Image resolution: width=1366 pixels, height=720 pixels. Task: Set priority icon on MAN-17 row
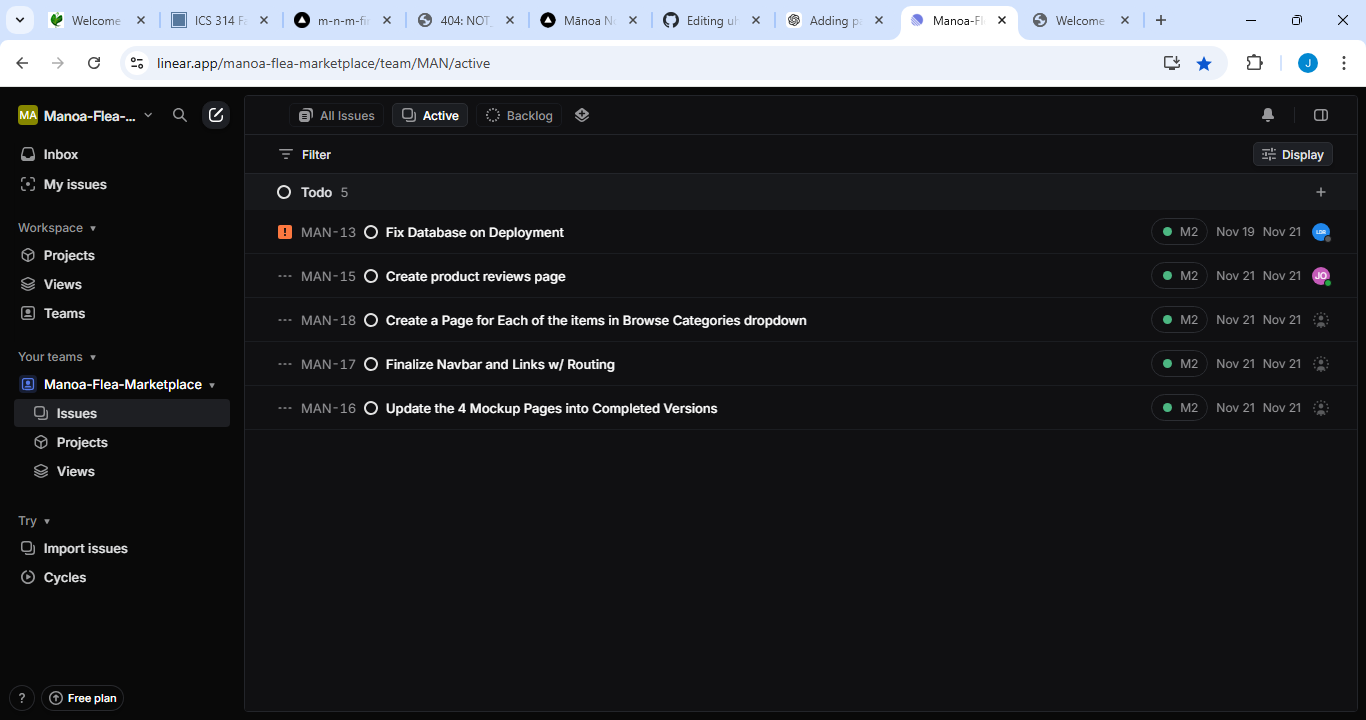pyautogui.click(x=285, y=364)
